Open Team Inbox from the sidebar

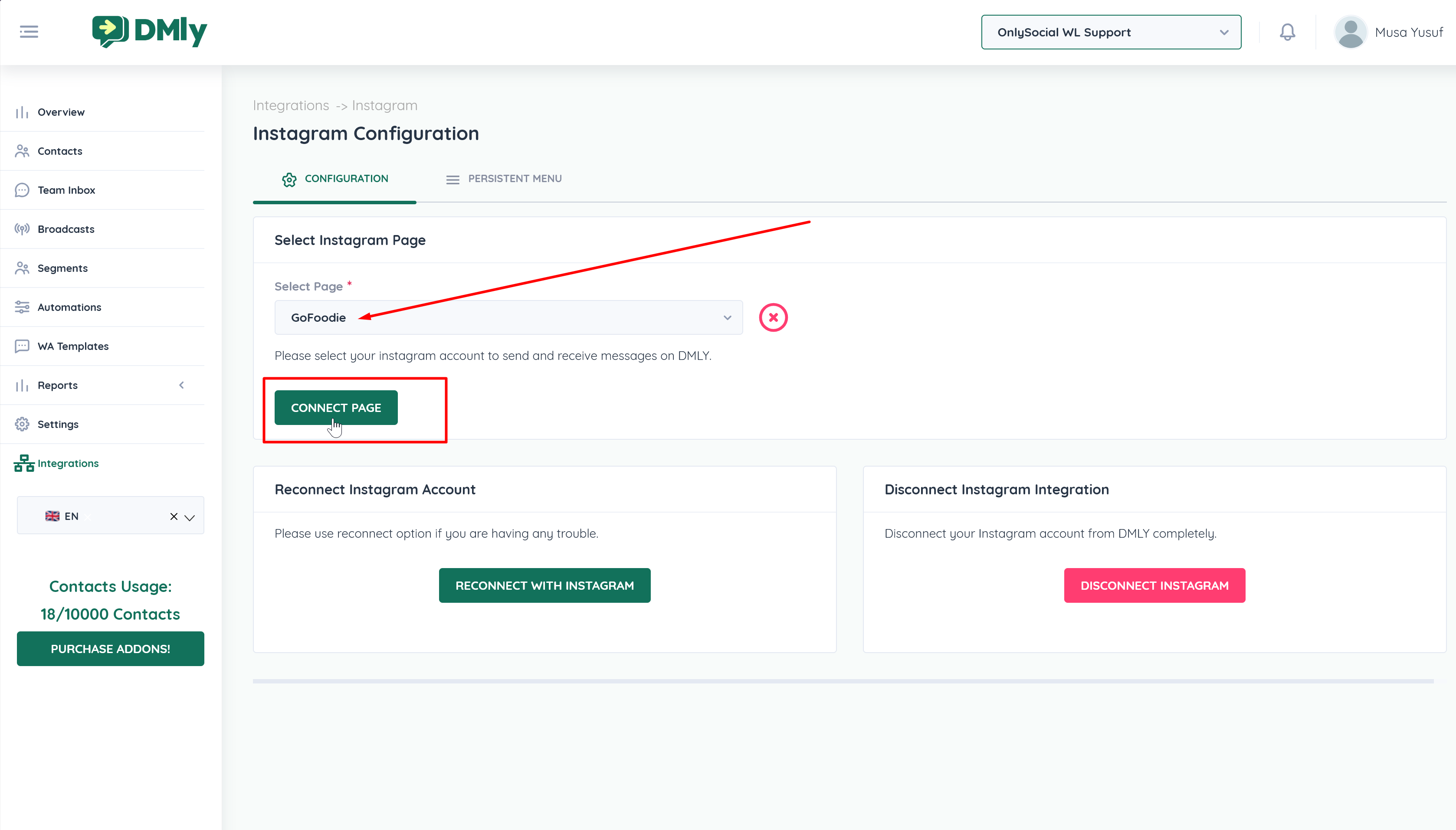click(66, 190)
